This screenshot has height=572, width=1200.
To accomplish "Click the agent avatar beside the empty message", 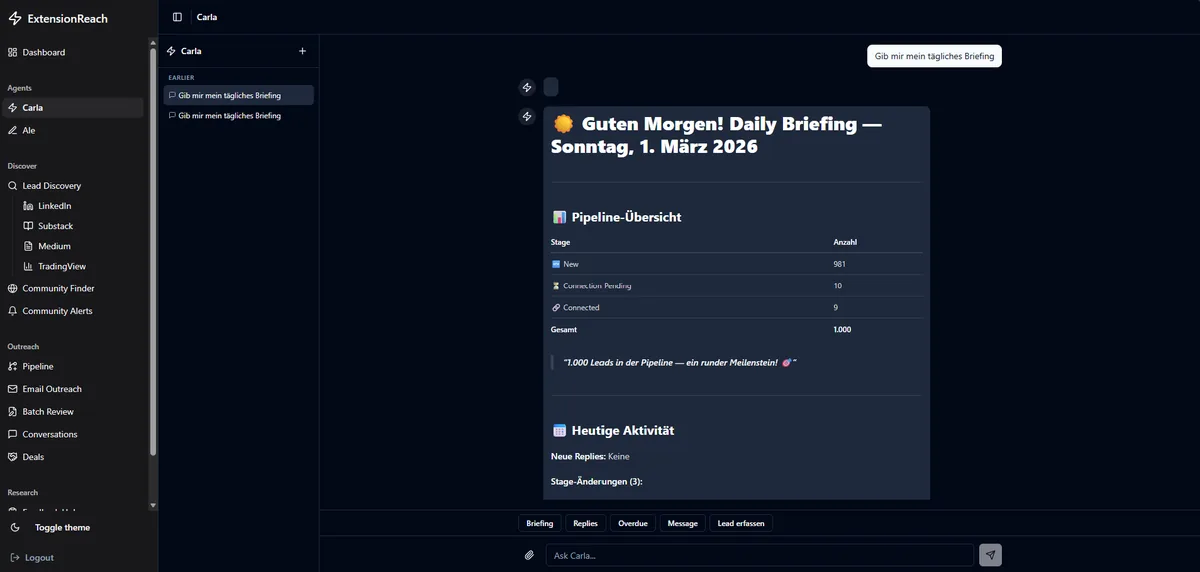I will tap(527, 87).
